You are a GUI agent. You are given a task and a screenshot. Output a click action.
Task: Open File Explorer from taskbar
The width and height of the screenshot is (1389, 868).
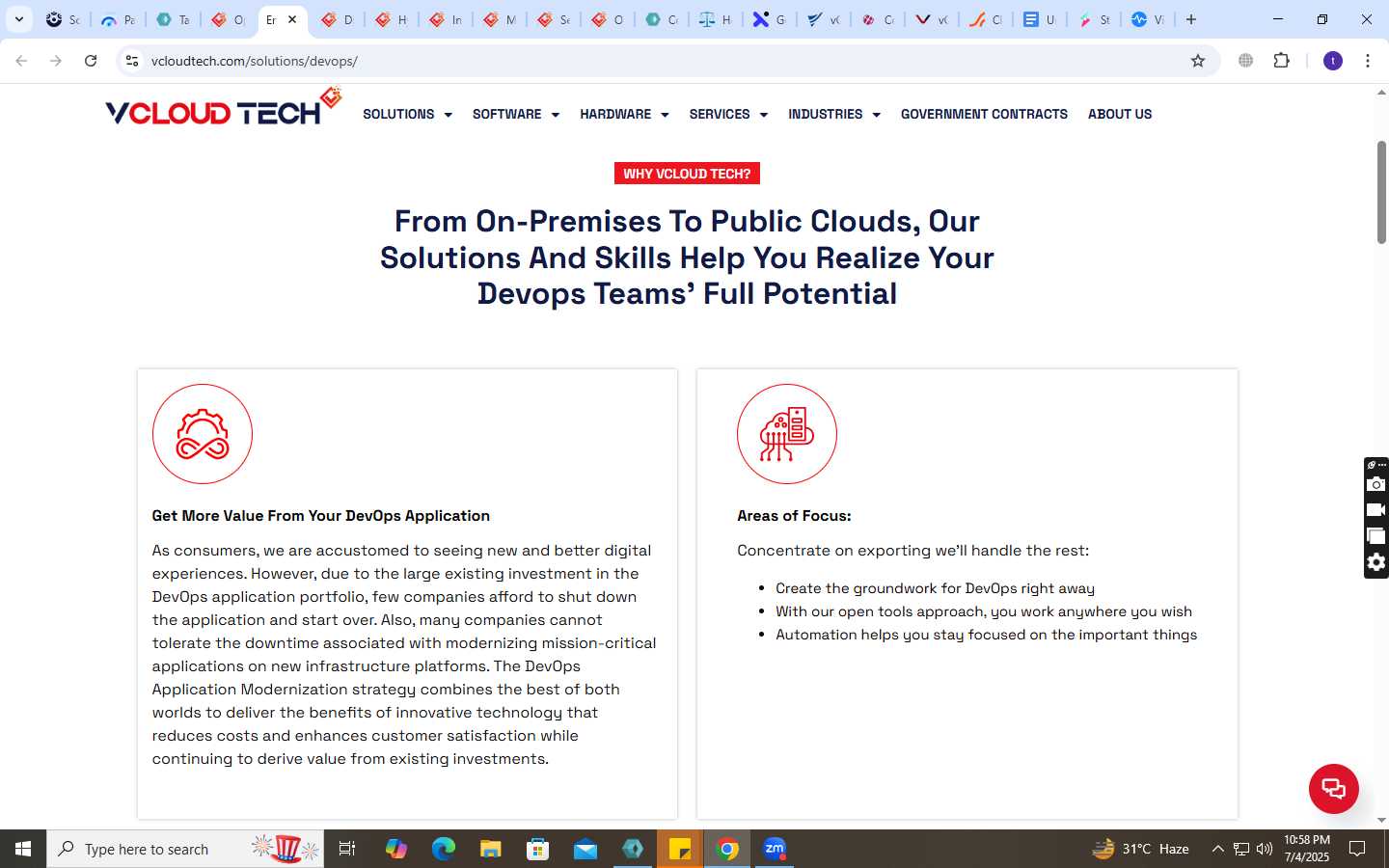tap(490, 849)
